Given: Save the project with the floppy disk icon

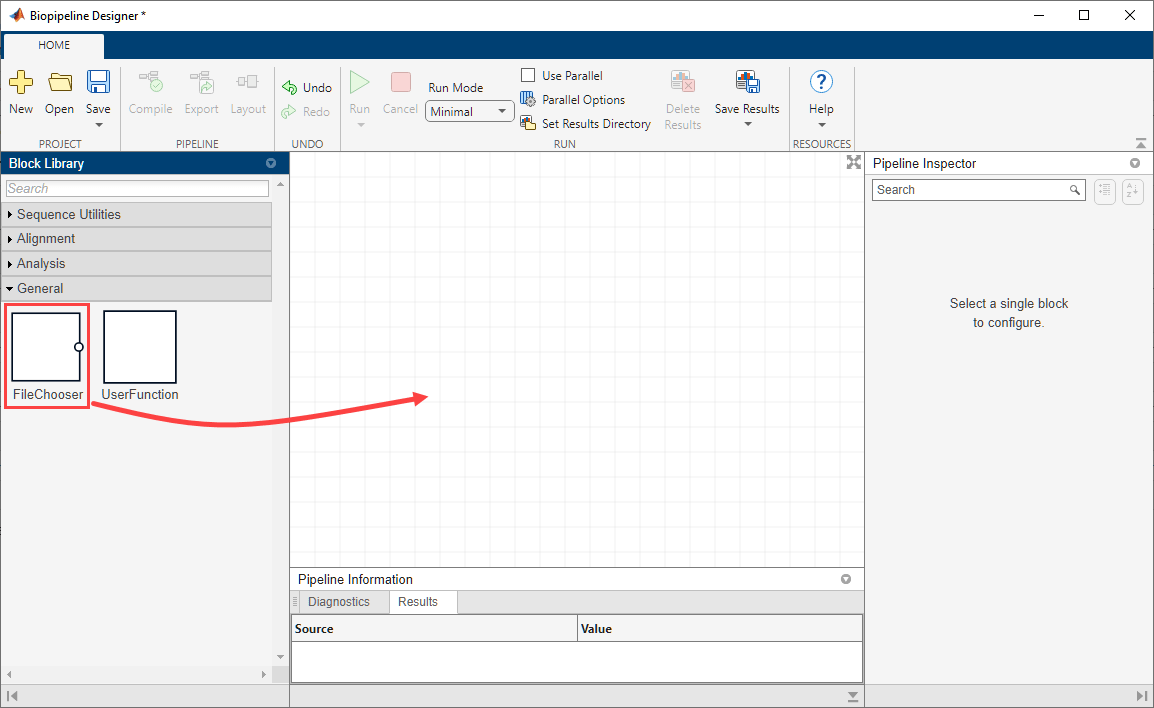Looking at the screenshot, I should [98, 82].
